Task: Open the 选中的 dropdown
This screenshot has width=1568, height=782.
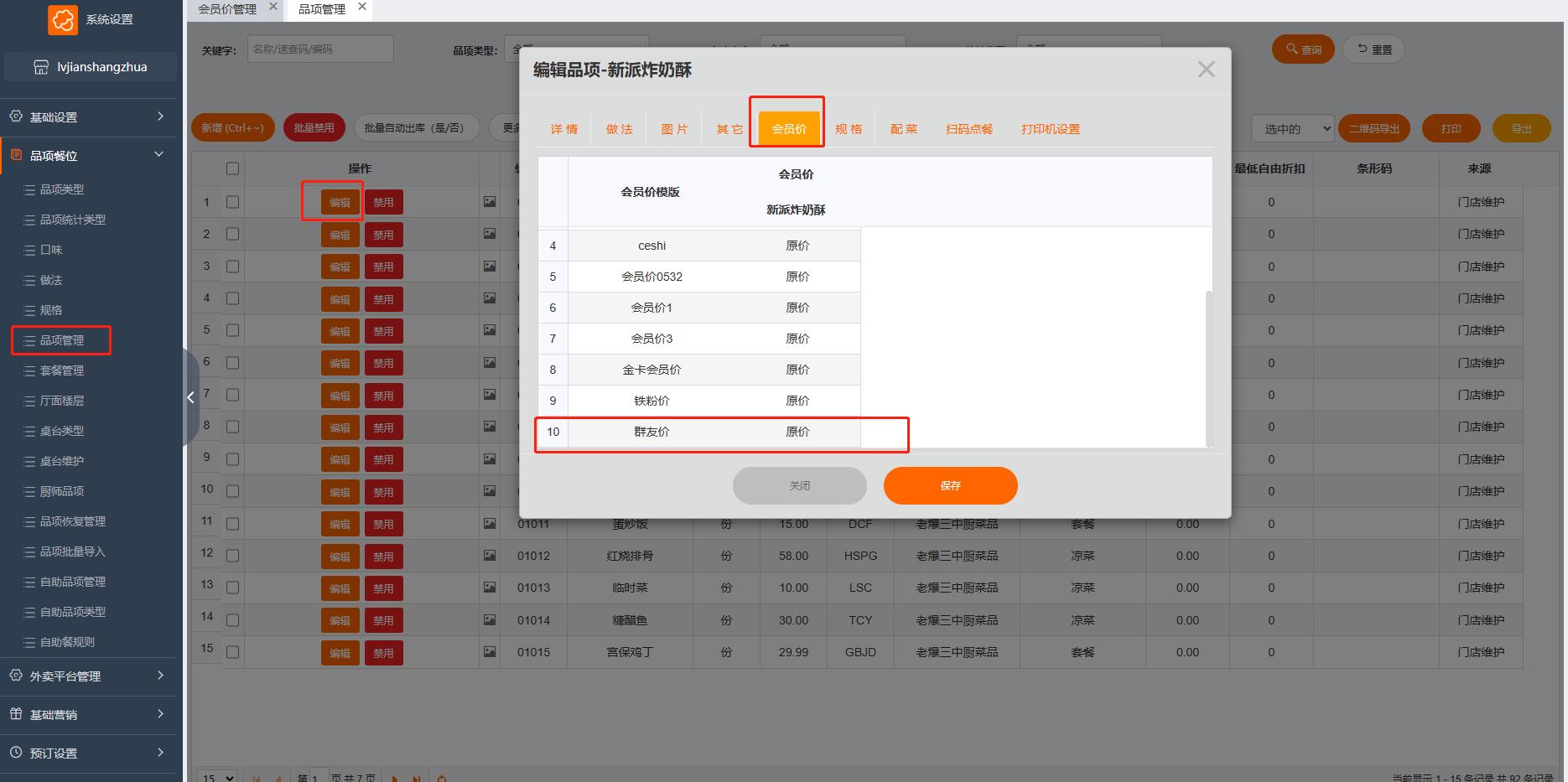Action: point(1292,128)
